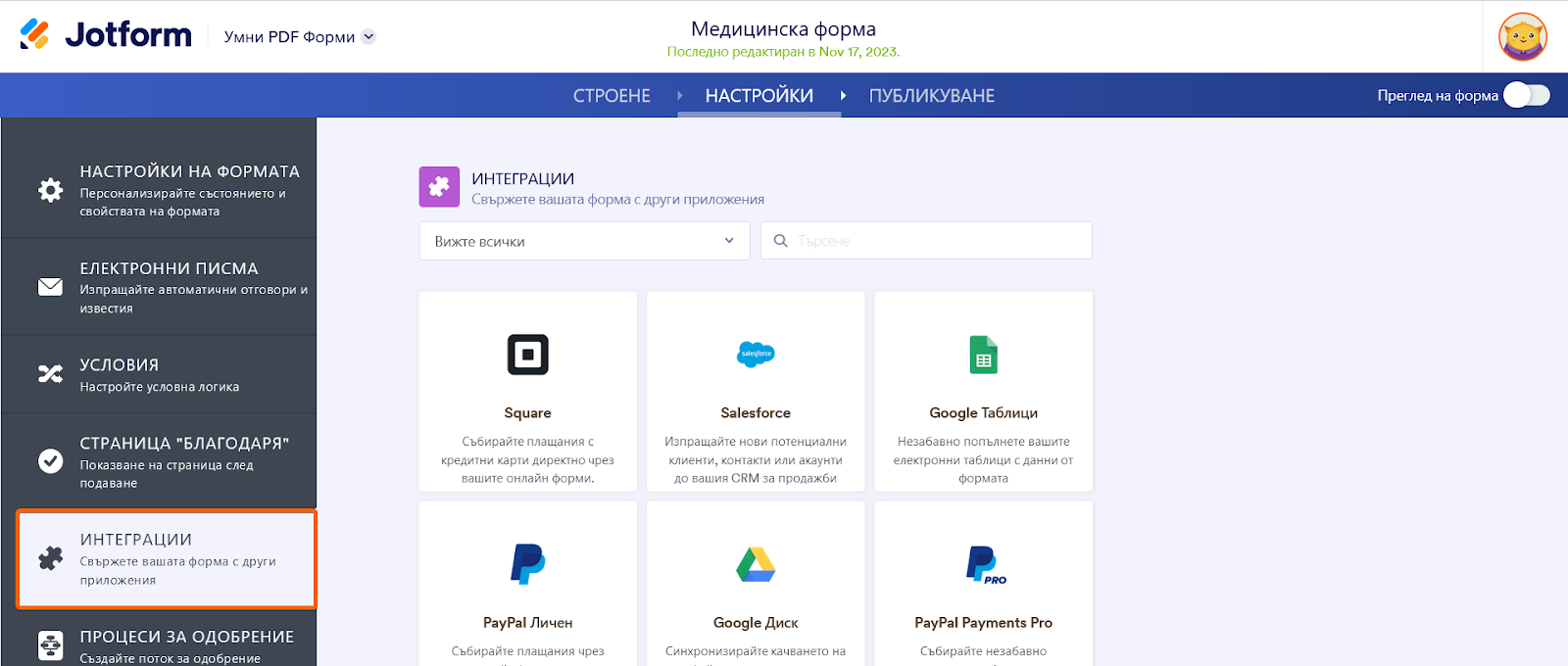Click the PayPal Личен title

(x=527, y=623)
